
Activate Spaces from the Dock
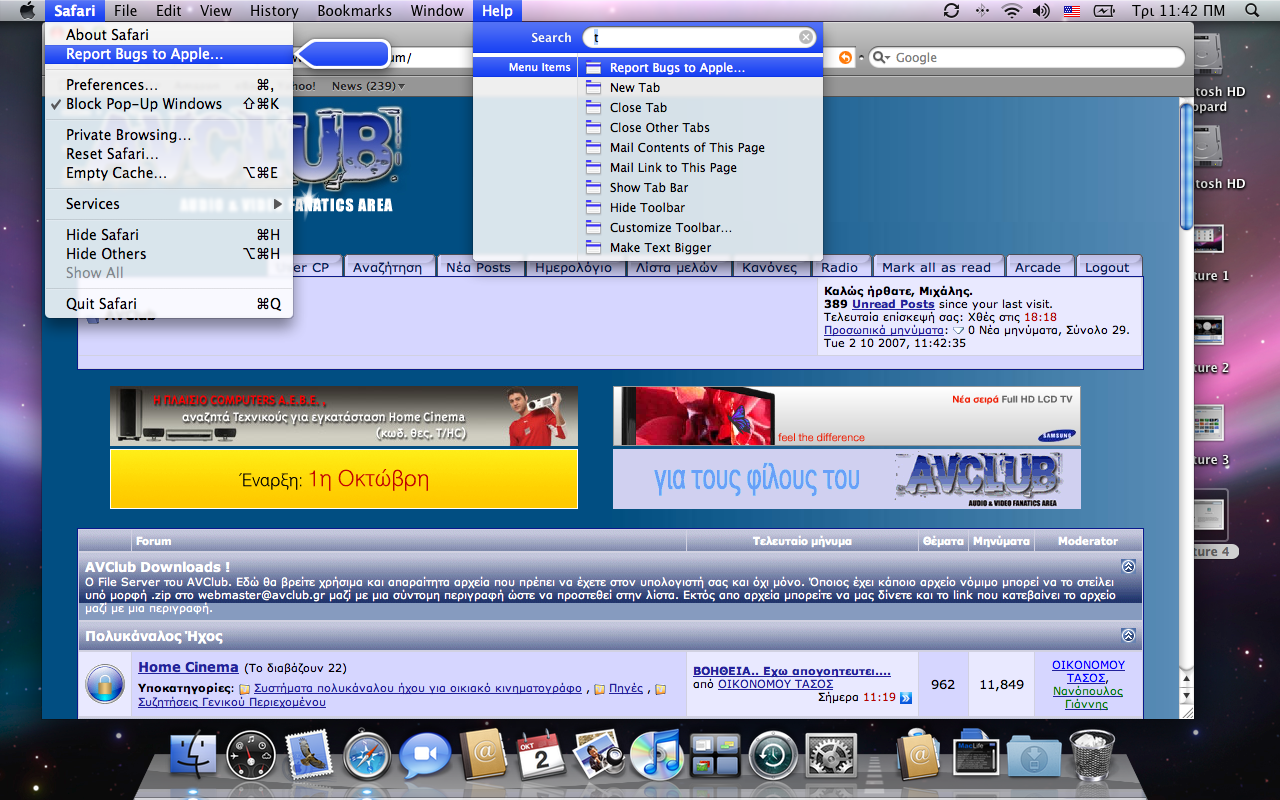[x=715, y=757]
